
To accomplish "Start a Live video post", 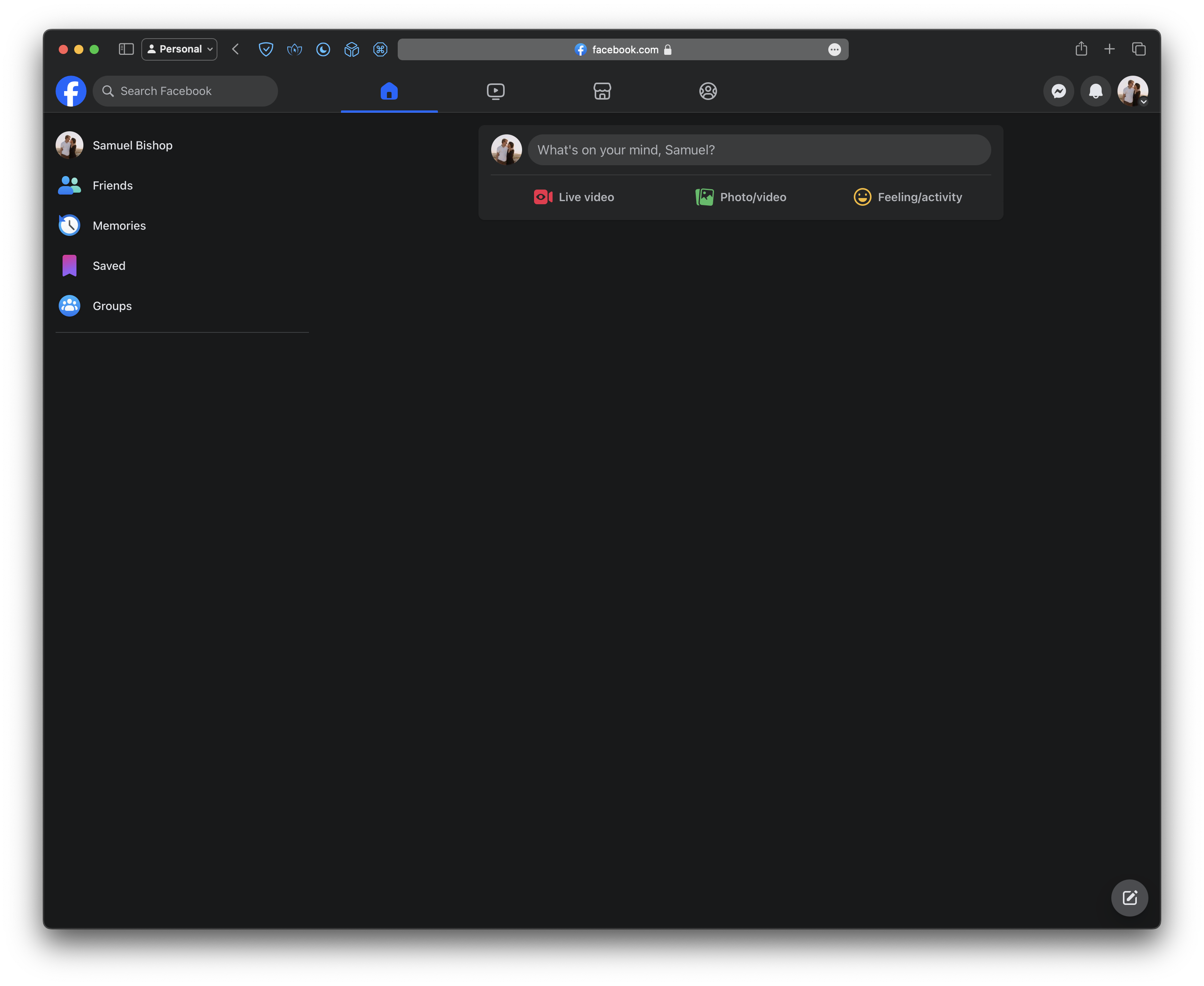I will (574, 197).
